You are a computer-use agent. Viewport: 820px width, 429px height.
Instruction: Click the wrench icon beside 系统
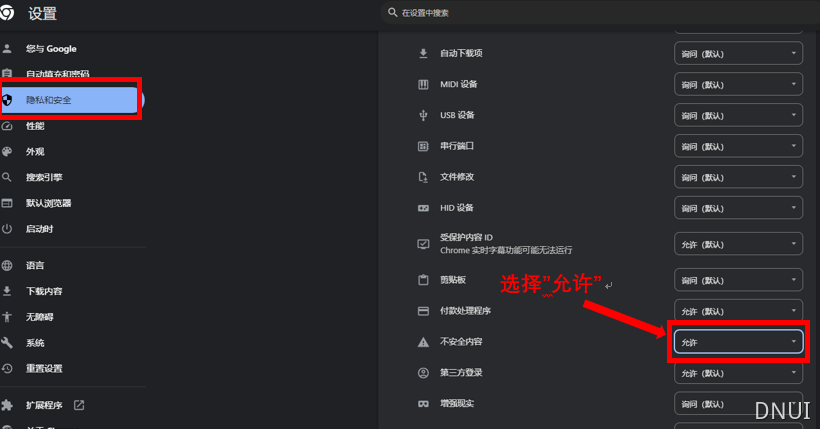(x=7, y=343)
